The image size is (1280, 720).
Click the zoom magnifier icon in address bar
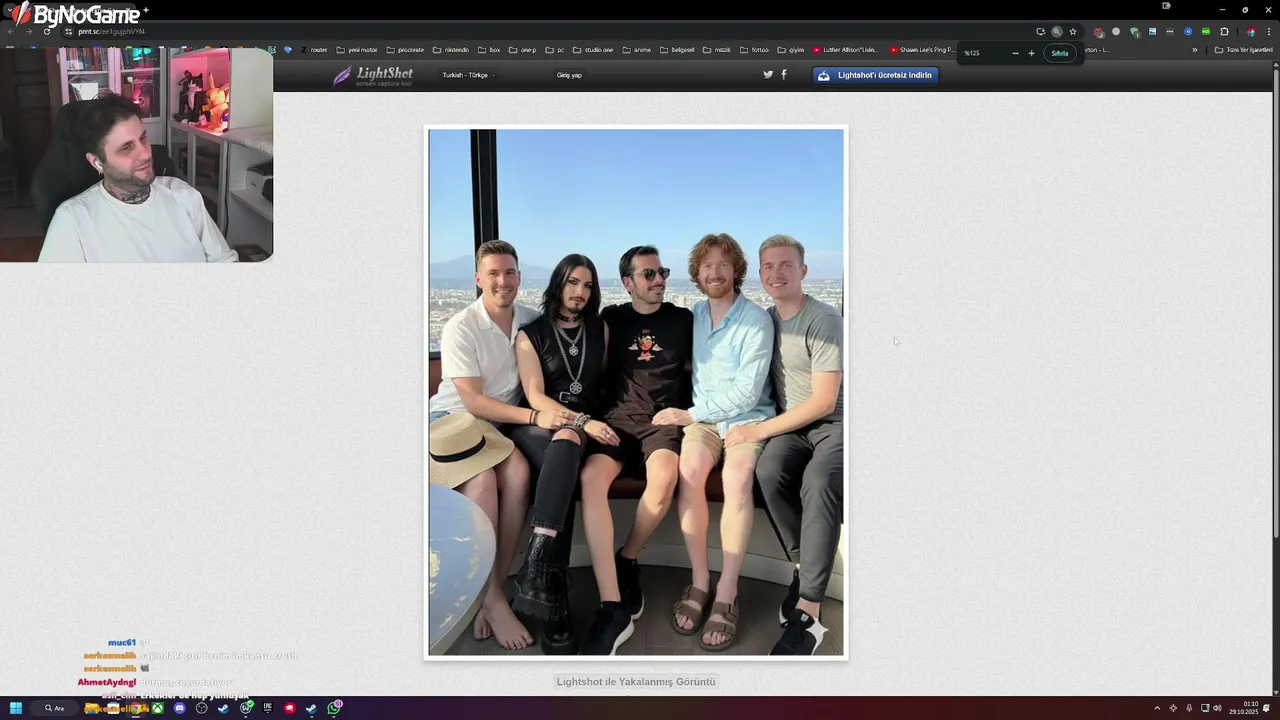point(1057,32)
